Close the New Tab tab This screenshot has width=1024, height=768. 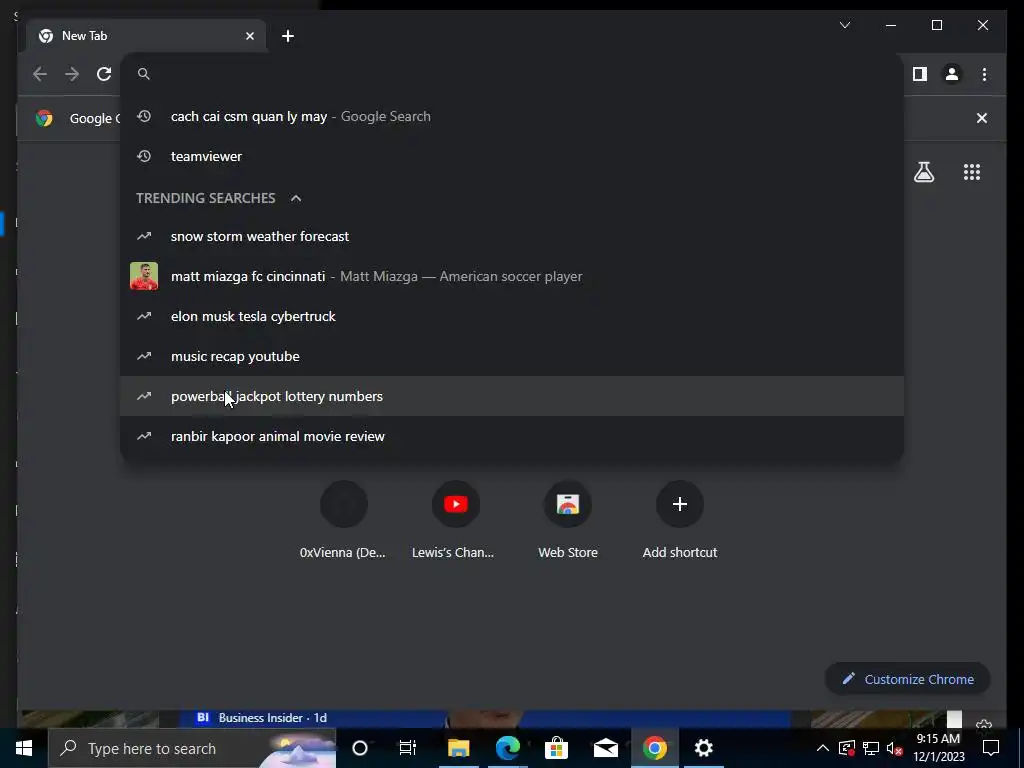click(x=249, y=36)
